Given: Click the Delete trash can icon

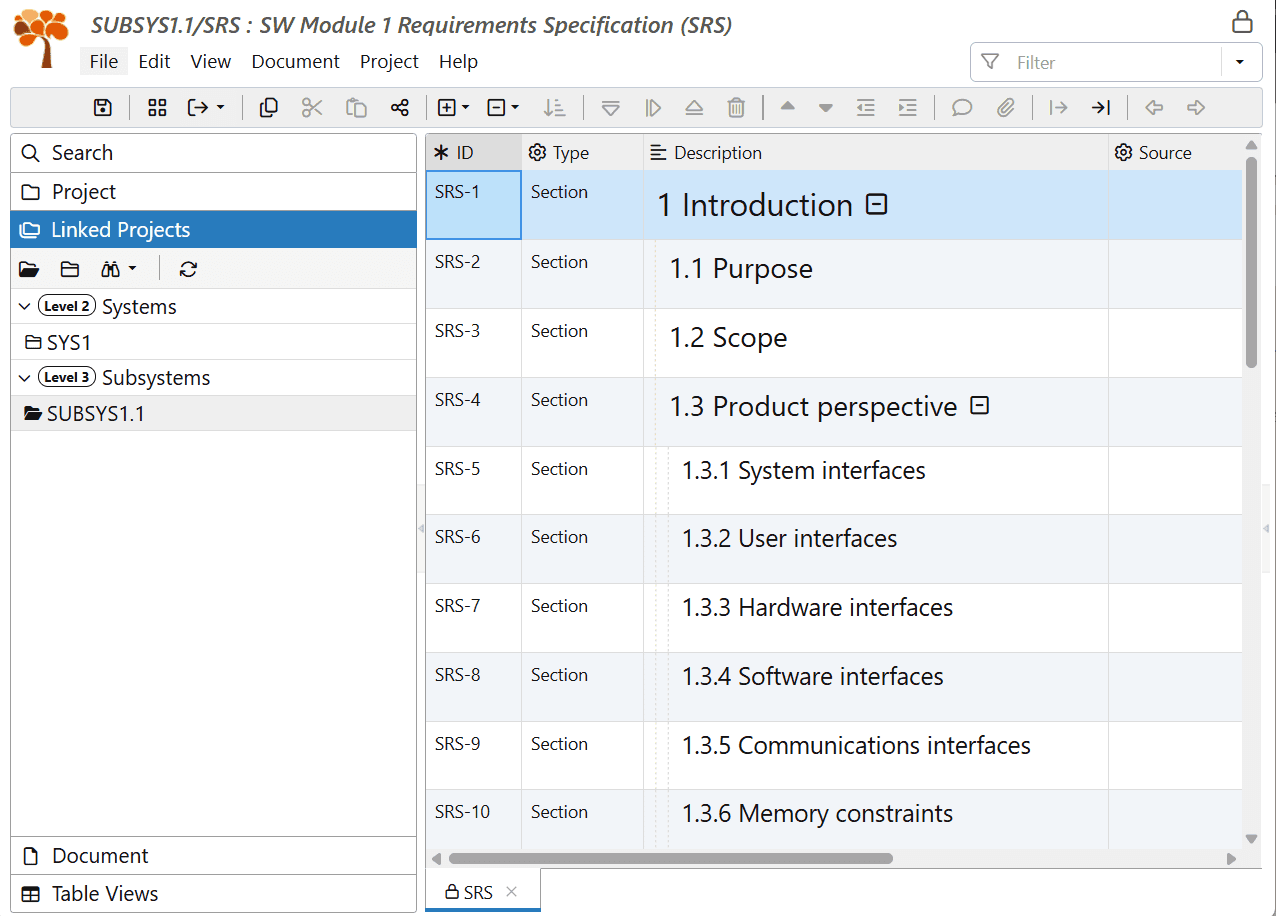Looking at the screenshot, I should click(736, 108).
